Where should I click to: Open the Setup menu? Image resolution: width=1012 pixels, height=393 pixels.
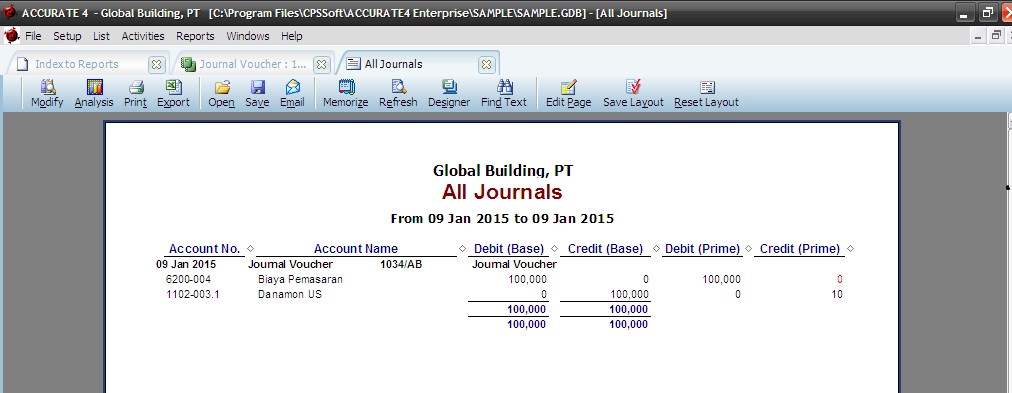67,36
